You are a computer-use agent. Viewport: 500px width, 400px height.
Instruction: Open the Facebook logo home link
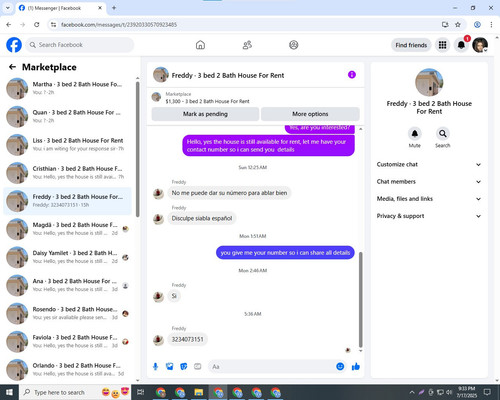[x=14, y=45]
